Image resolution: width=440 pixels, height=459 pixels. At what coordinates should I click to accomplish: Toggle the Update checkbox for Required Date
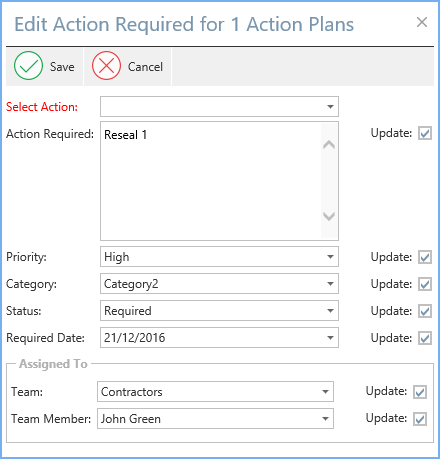pos(425,338)
